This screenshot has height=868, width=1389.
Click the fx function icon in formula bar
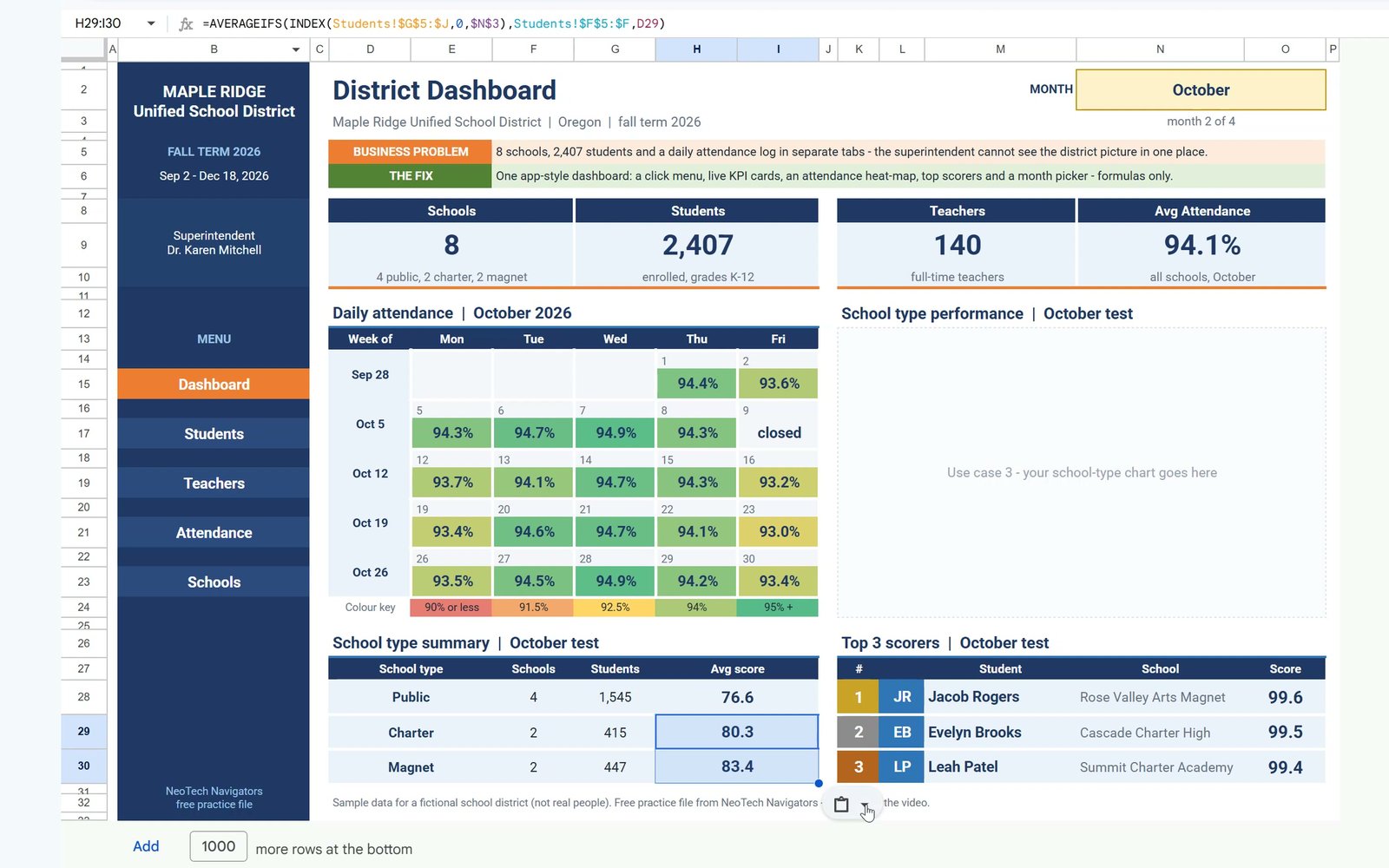point(186,23)
